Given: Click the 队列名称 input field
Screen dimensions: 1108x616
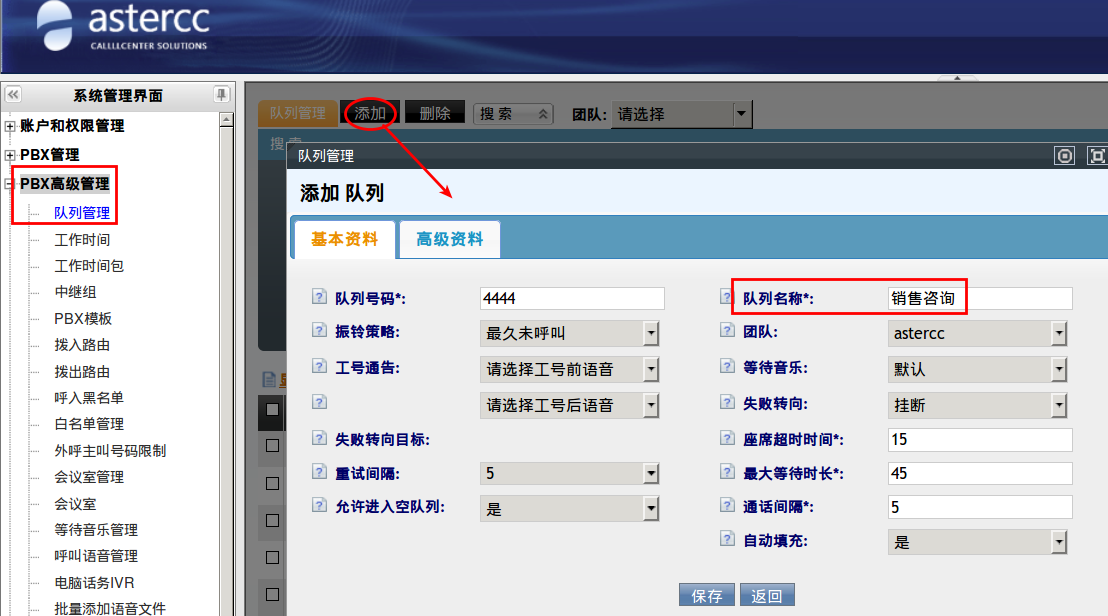Looking at the screenshot, I should point(979,298).
